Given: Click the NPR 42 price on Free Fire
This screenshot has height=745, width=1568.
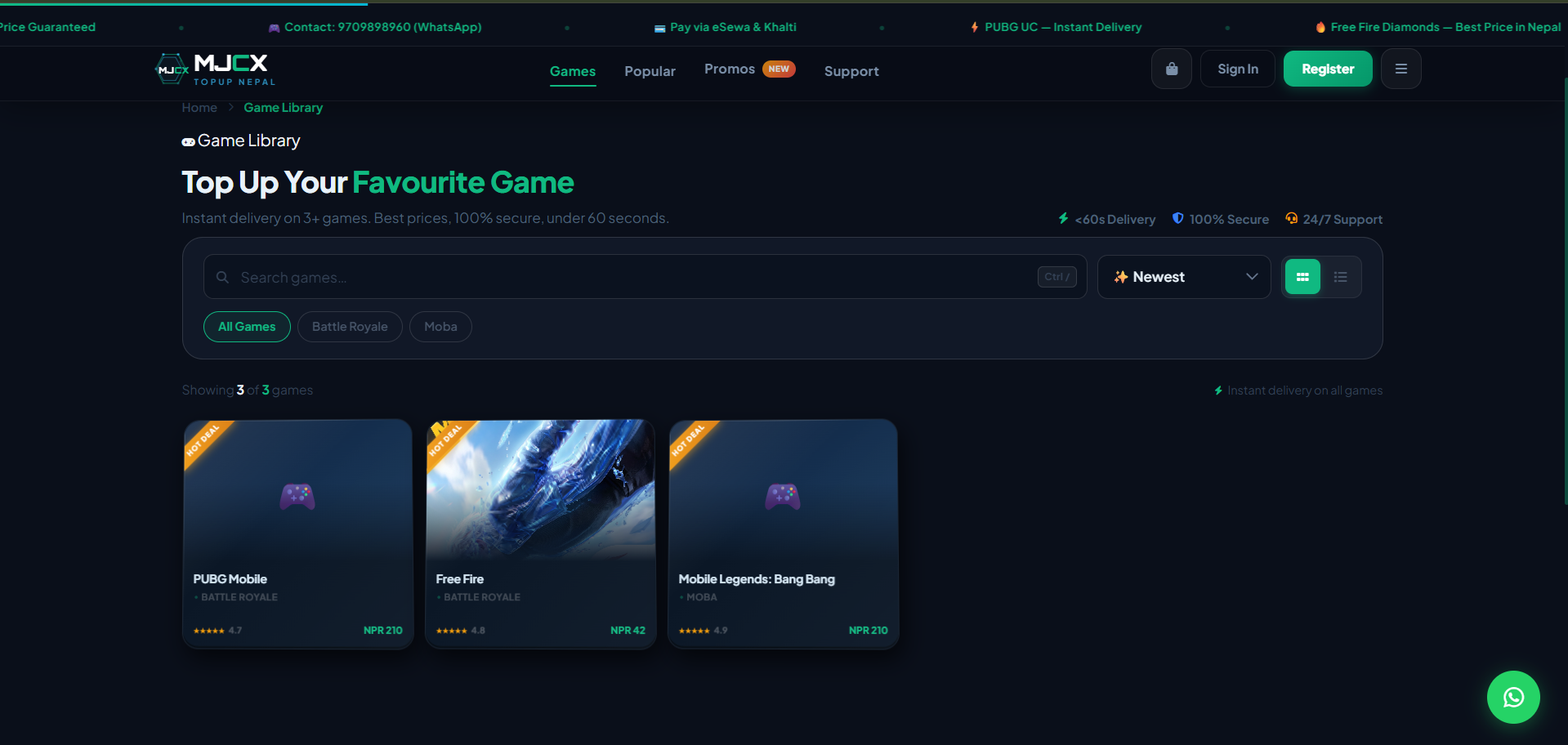Looking at the screenshot, I should click(628, 631).
